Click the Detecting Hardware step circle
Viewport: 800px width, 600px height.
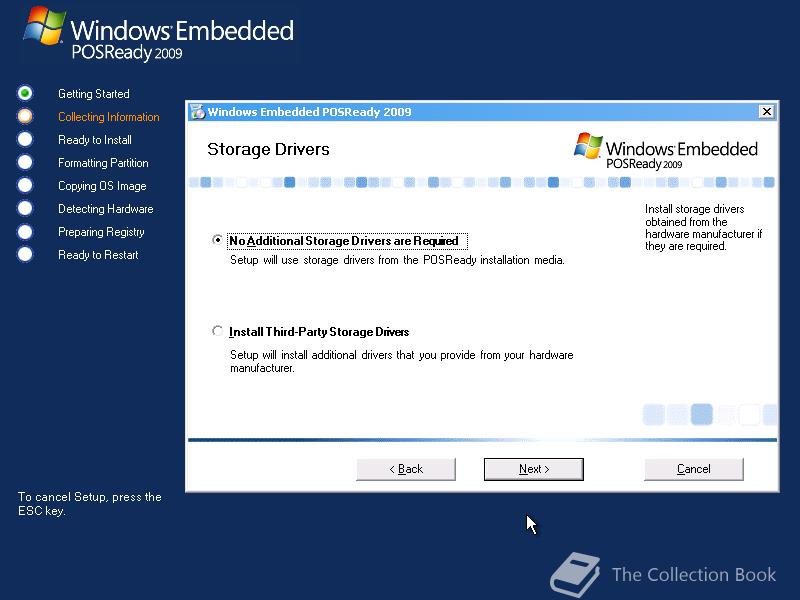point(24,208)
